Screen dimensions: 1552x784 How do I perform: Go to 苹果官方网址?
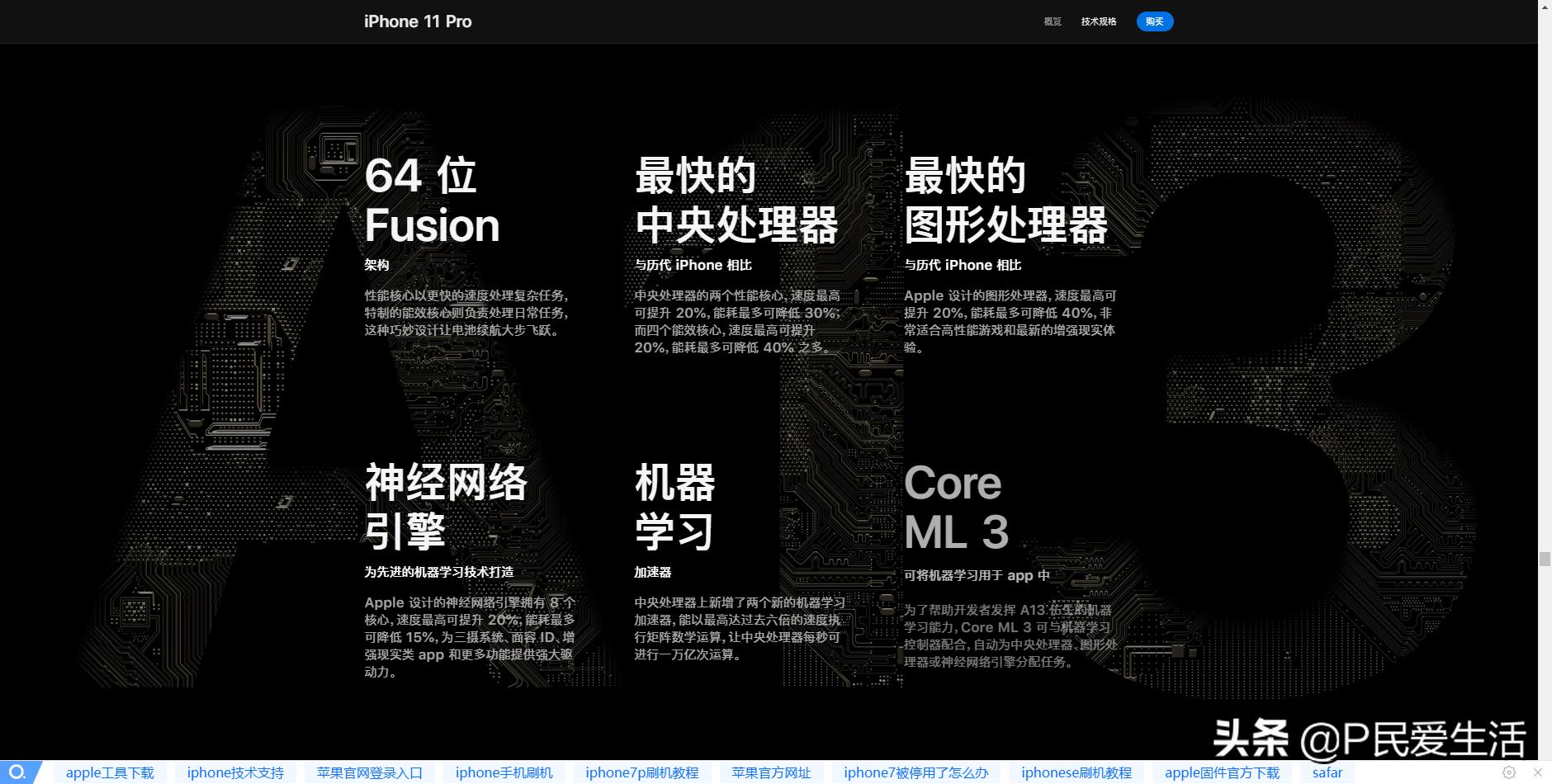click(771, 772)
